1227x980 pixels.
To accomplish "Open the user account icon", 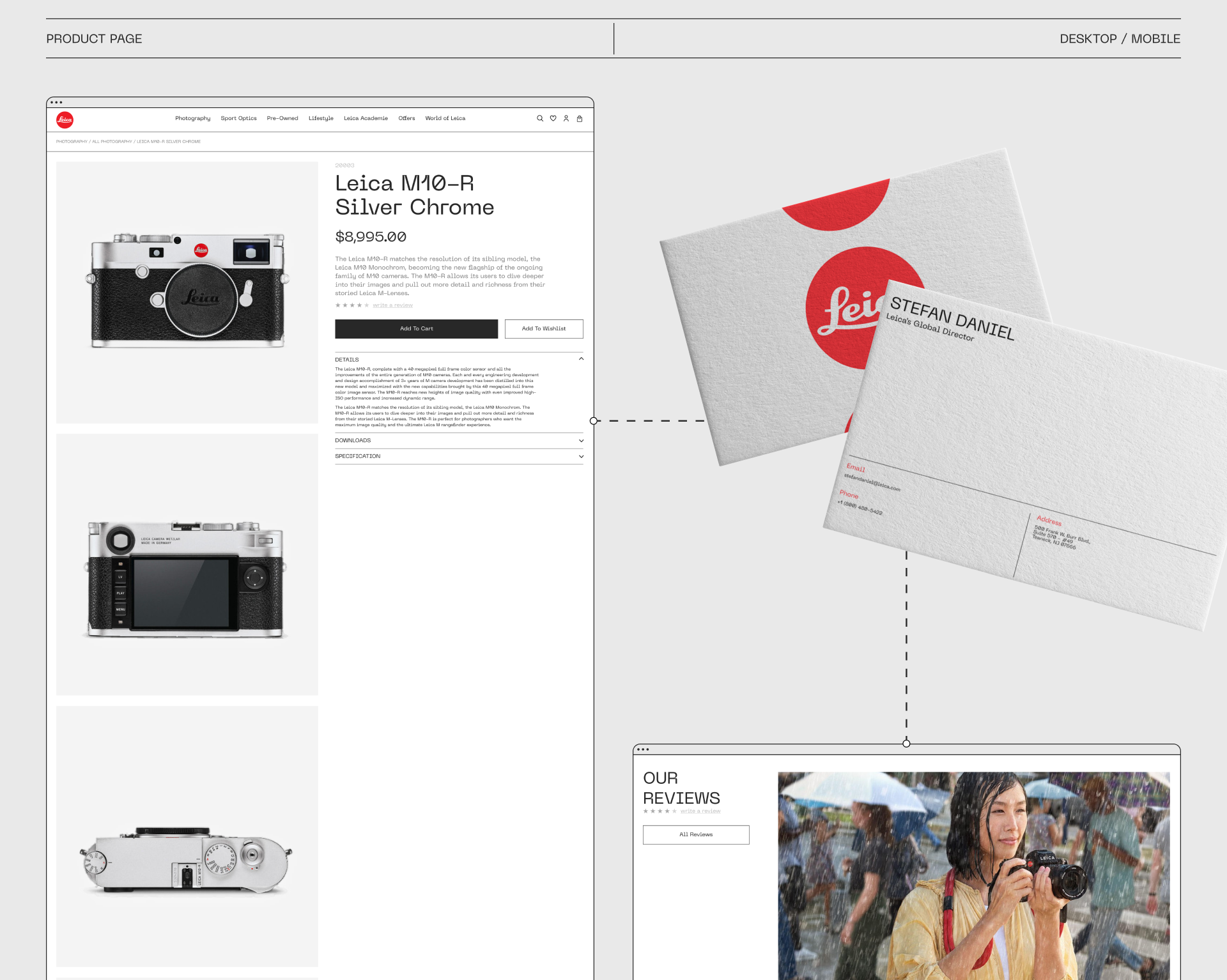I will point(566,118).
